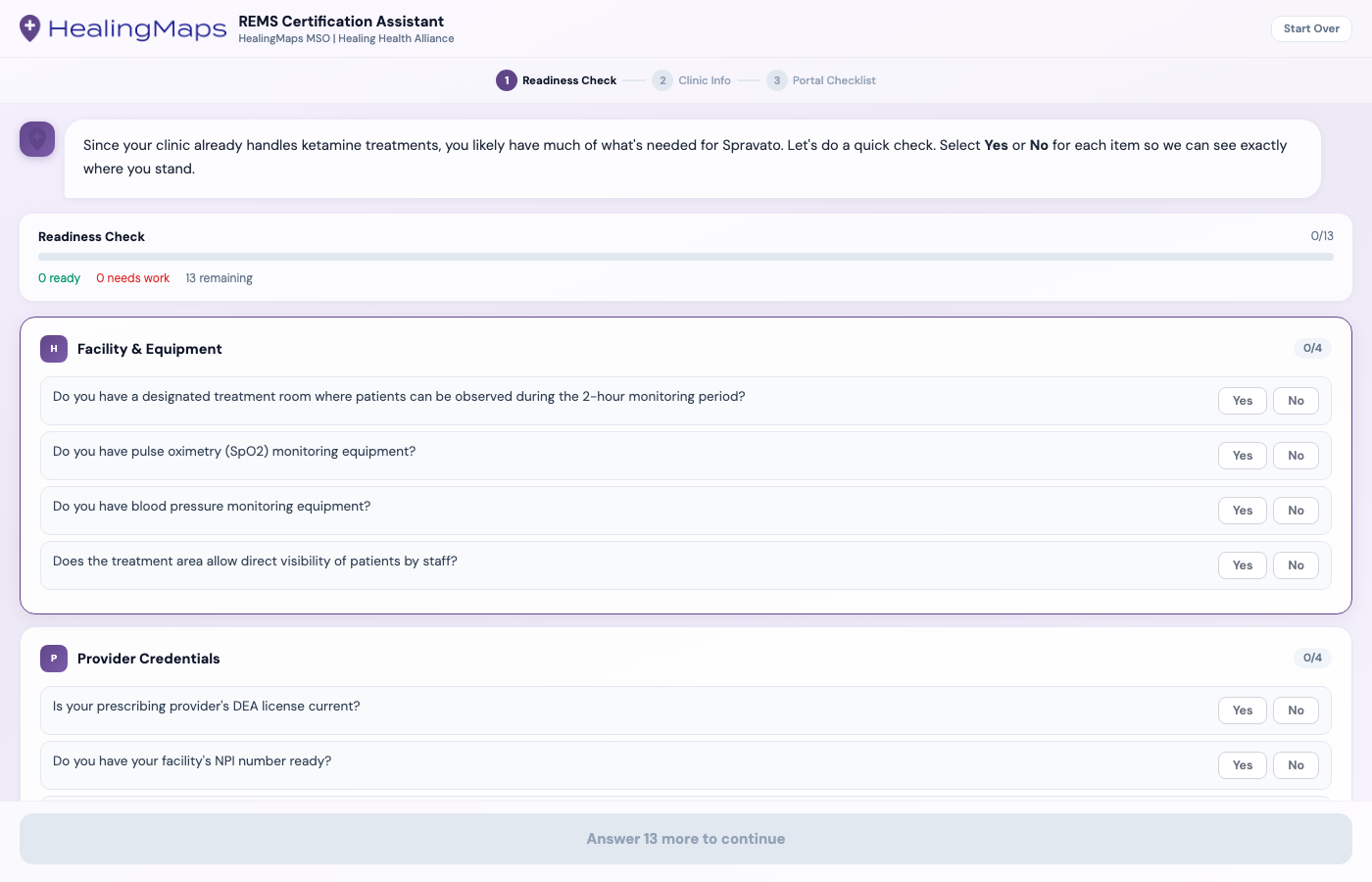The height and width of the screenshot is (882, 1372).
Task: Select No for pulse oximetry equipment
Action: pyautogui.click(x=1296, y=455)
